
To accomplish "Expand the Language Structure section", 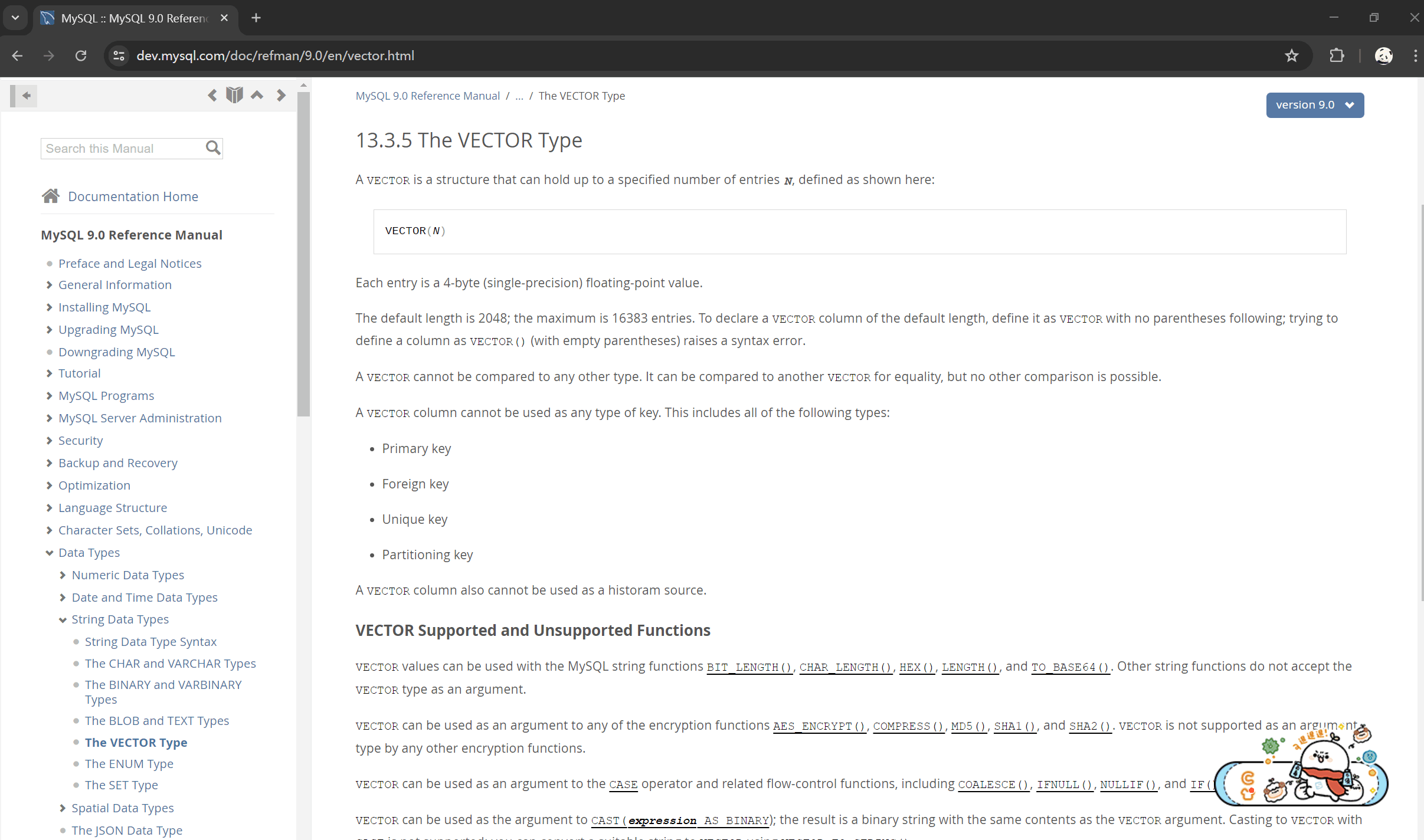I will pyautogui.click(x=50, y=508).
